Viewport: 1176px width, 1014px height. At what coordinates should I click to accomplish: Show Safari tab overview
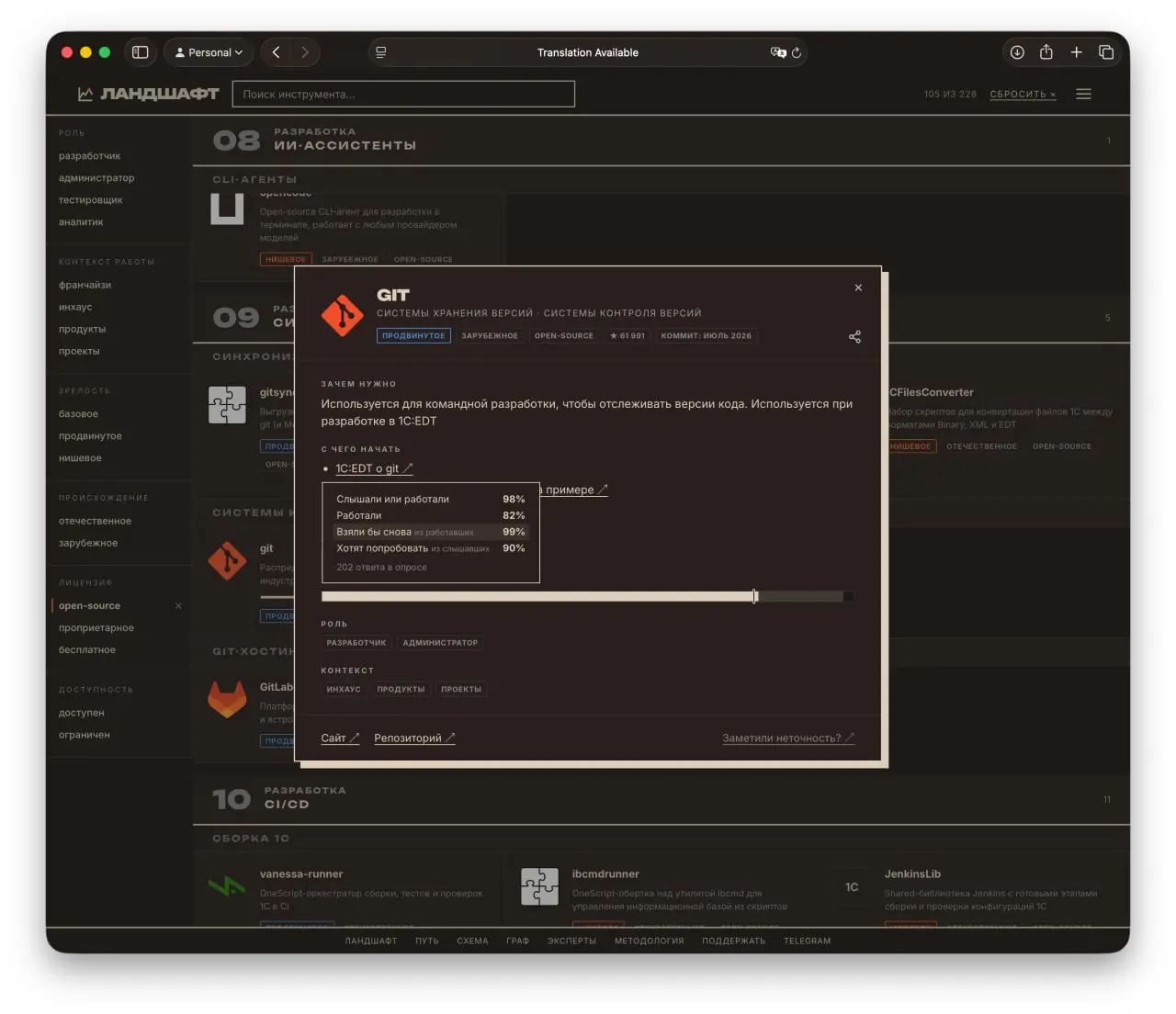[1106, 52]
